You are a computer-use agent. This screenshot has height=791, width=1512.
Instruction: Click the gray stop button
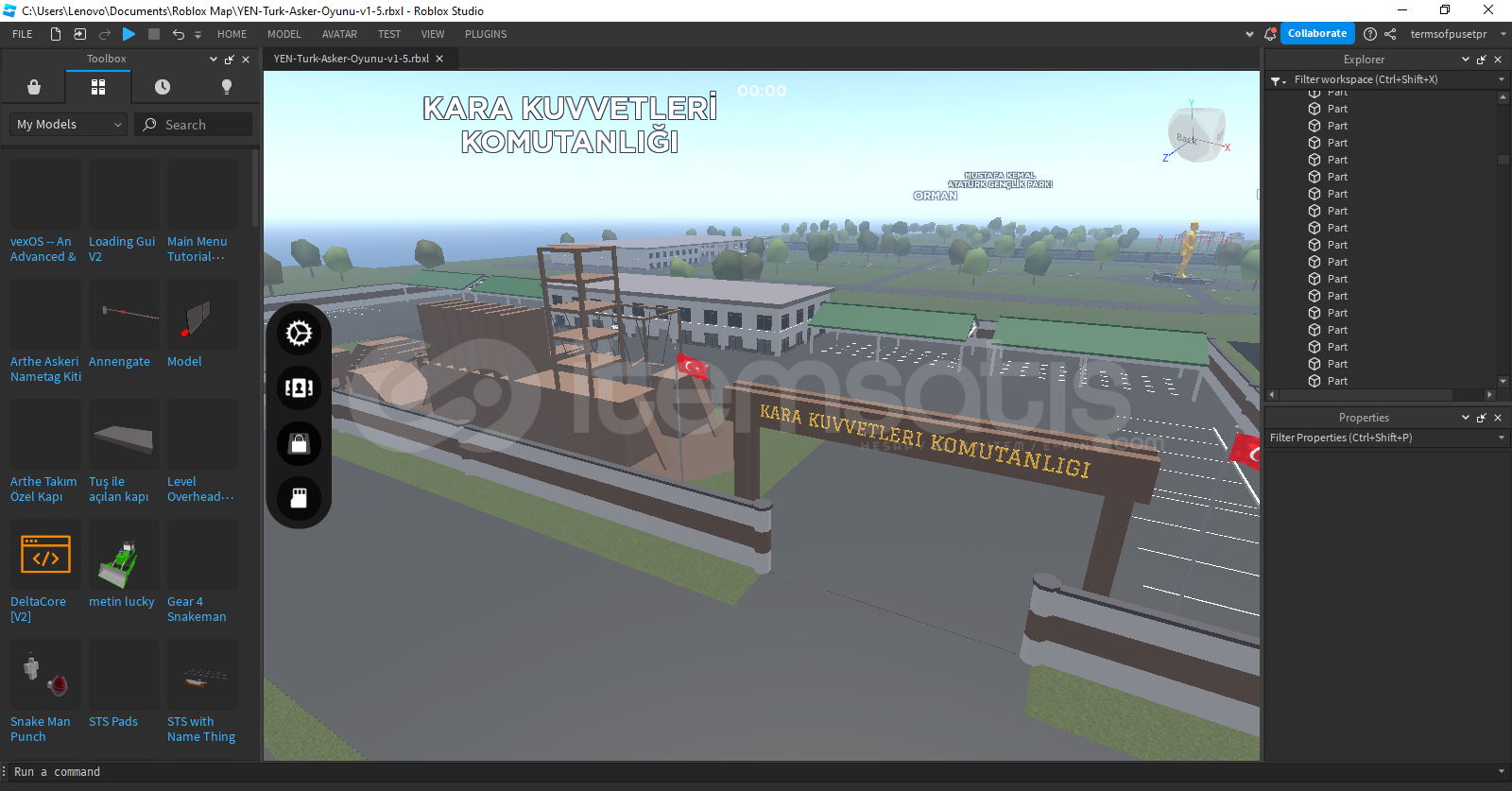point(154,34)
